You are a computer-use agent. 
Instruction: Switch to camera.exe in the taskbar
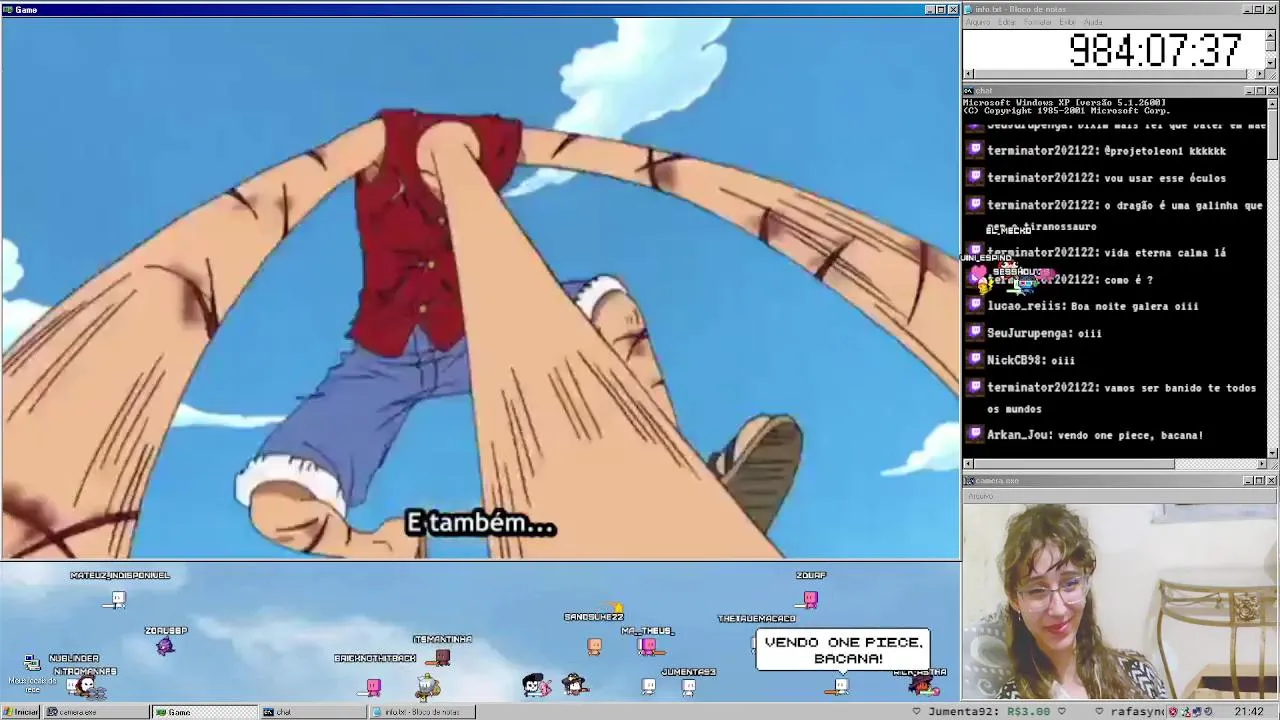(x=96, y=712)
